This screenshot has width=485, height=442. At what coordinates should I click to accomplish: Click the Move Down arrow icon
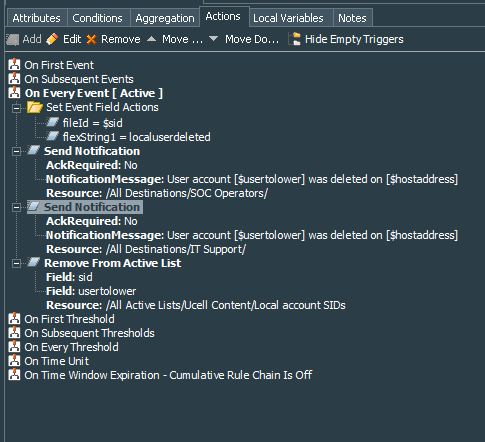point(213,39)
